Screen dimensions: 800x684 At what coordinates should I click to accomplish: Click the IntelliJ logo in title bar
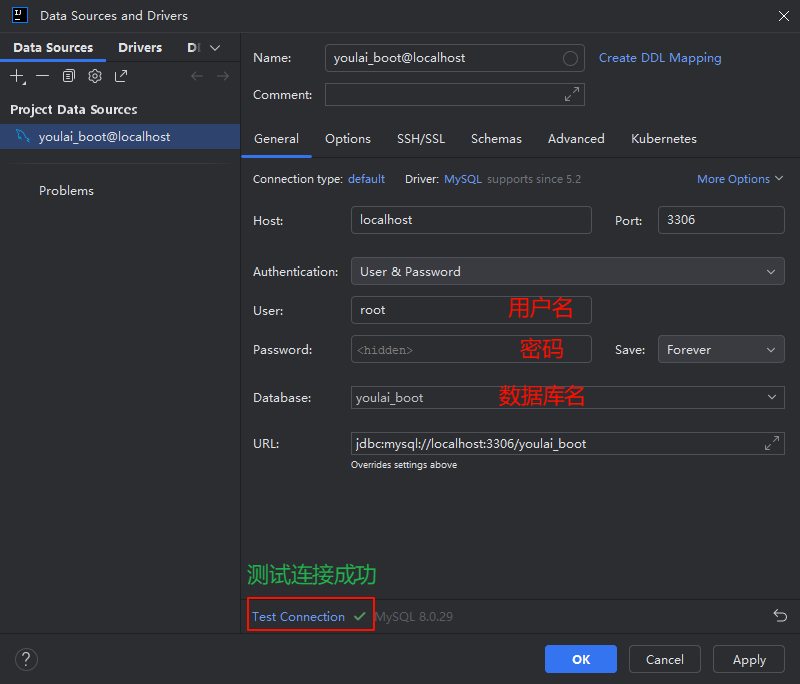(20, 15)
